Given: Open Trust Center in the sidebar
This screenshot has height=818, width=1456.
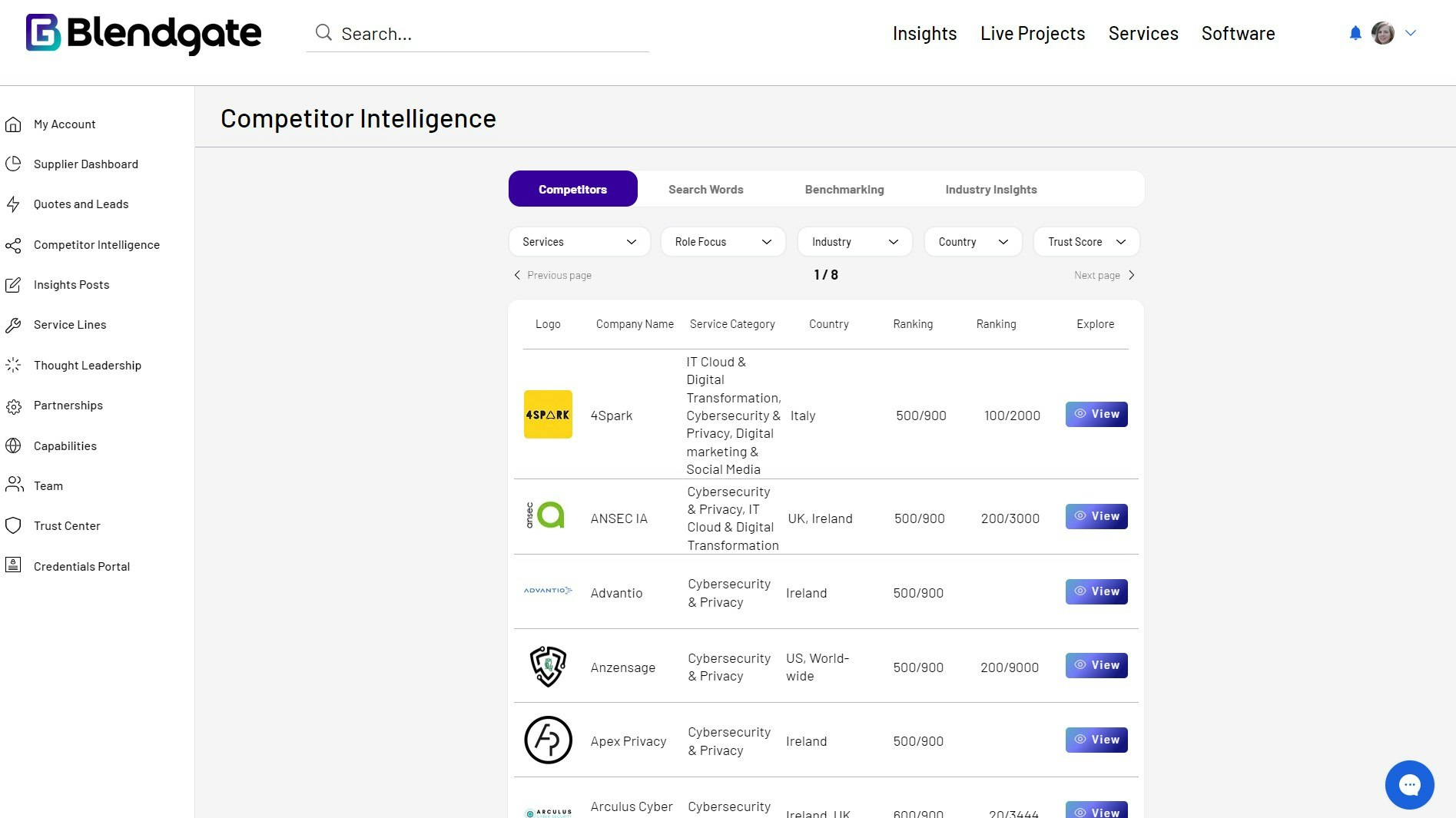Looking at the screenshot, I should [x=67, y=526].
